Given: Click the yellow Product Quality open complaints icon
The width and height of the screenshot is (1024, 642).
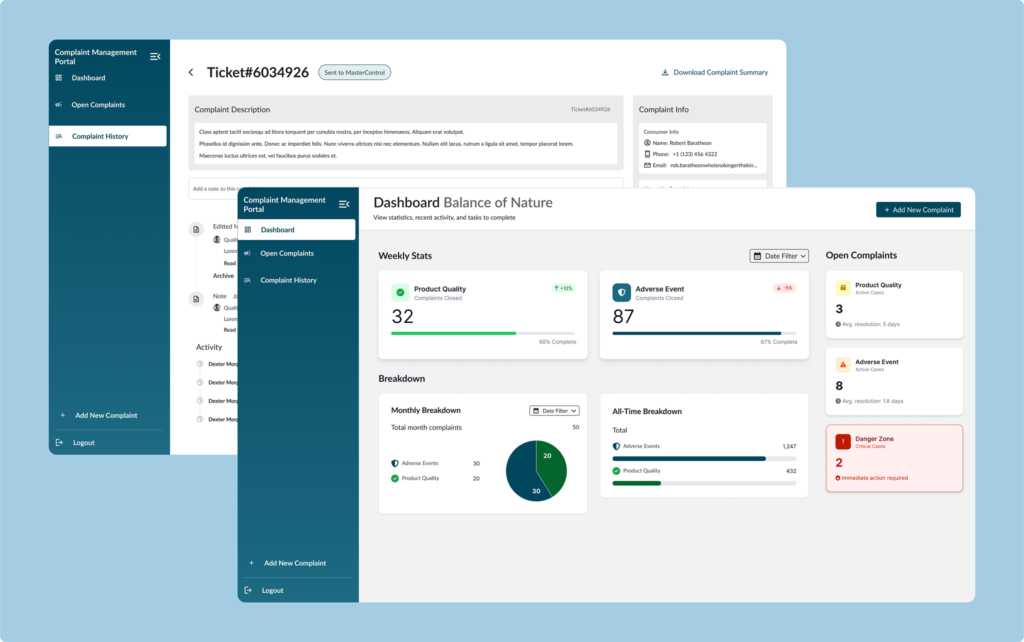Looking at the screenshot, I should click(x=842, y=288).
